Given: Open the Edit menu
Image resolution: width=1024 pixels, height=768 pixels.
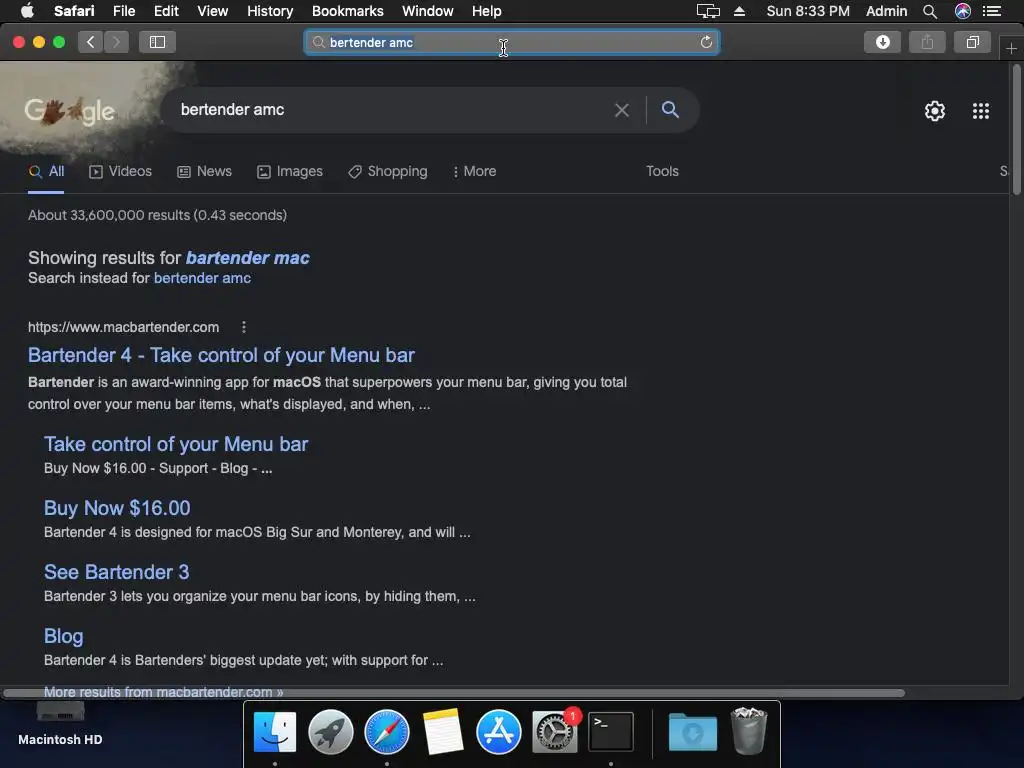Looking at the screenshot, I should point(166,11).
